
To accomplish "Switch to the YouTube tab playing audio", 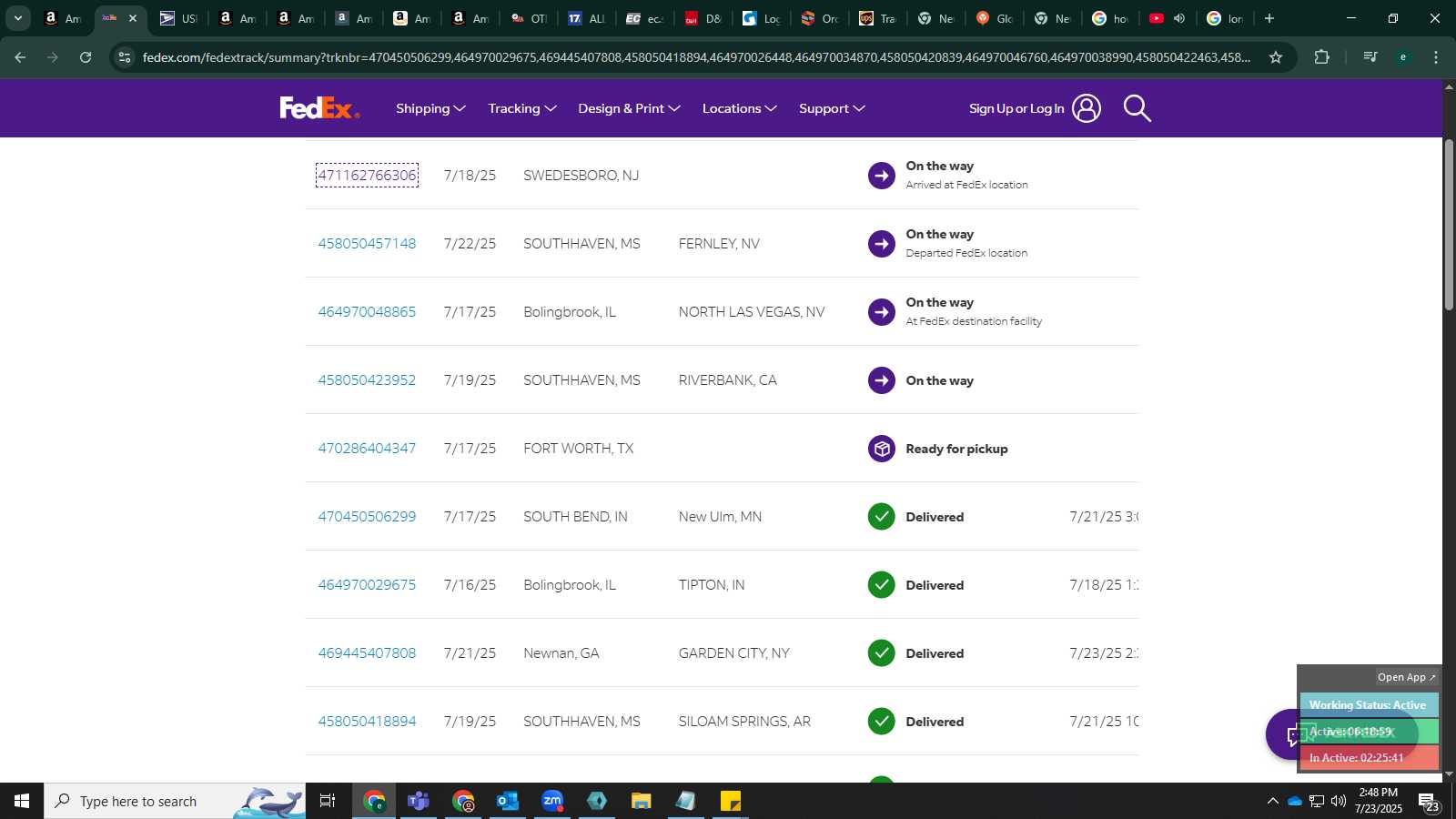I will click(x=1168, y=18).
